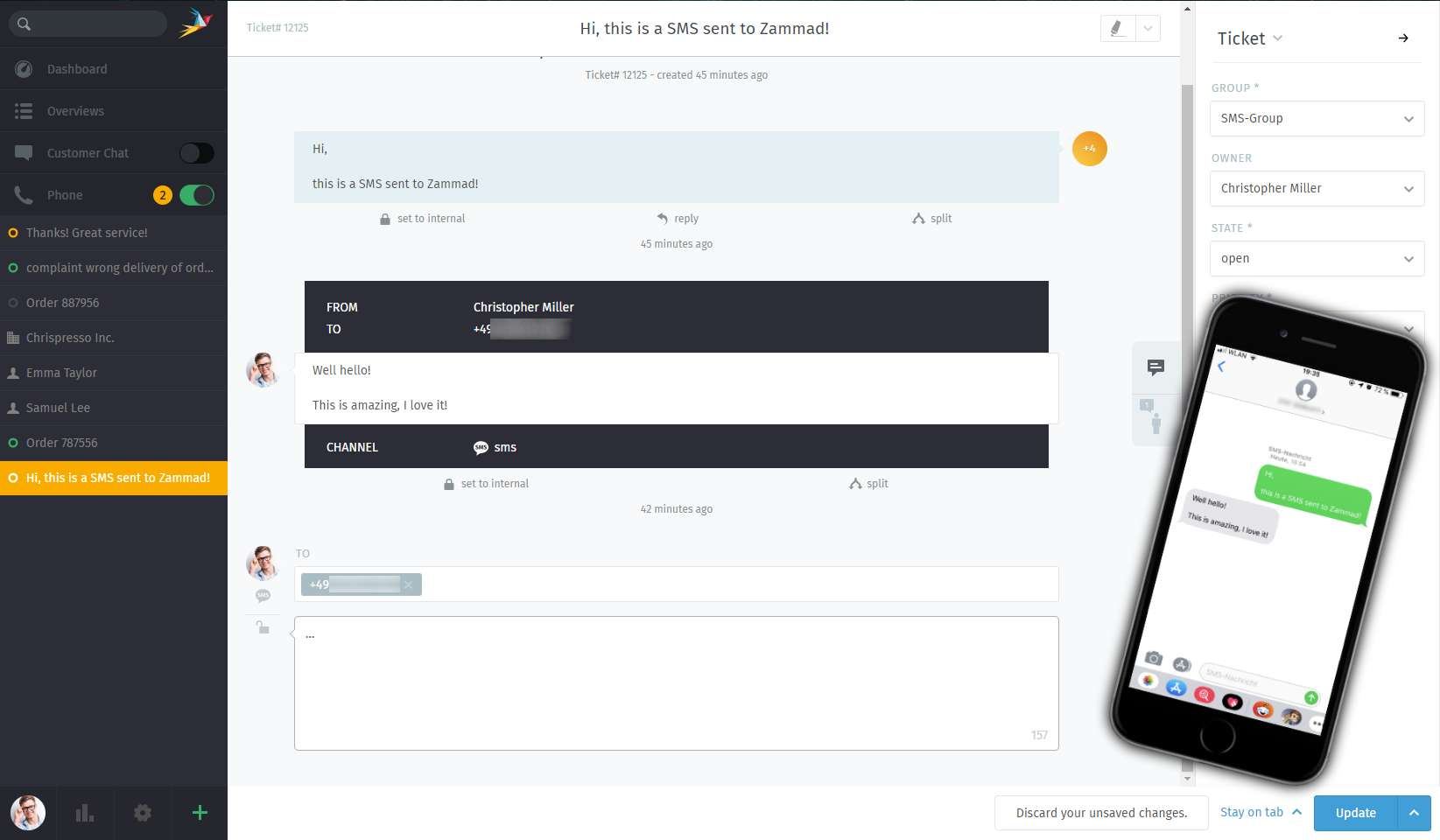This screenshot has height=840, width=1440.
Task: Open the Overviews list icon
Action: [24, 111]
